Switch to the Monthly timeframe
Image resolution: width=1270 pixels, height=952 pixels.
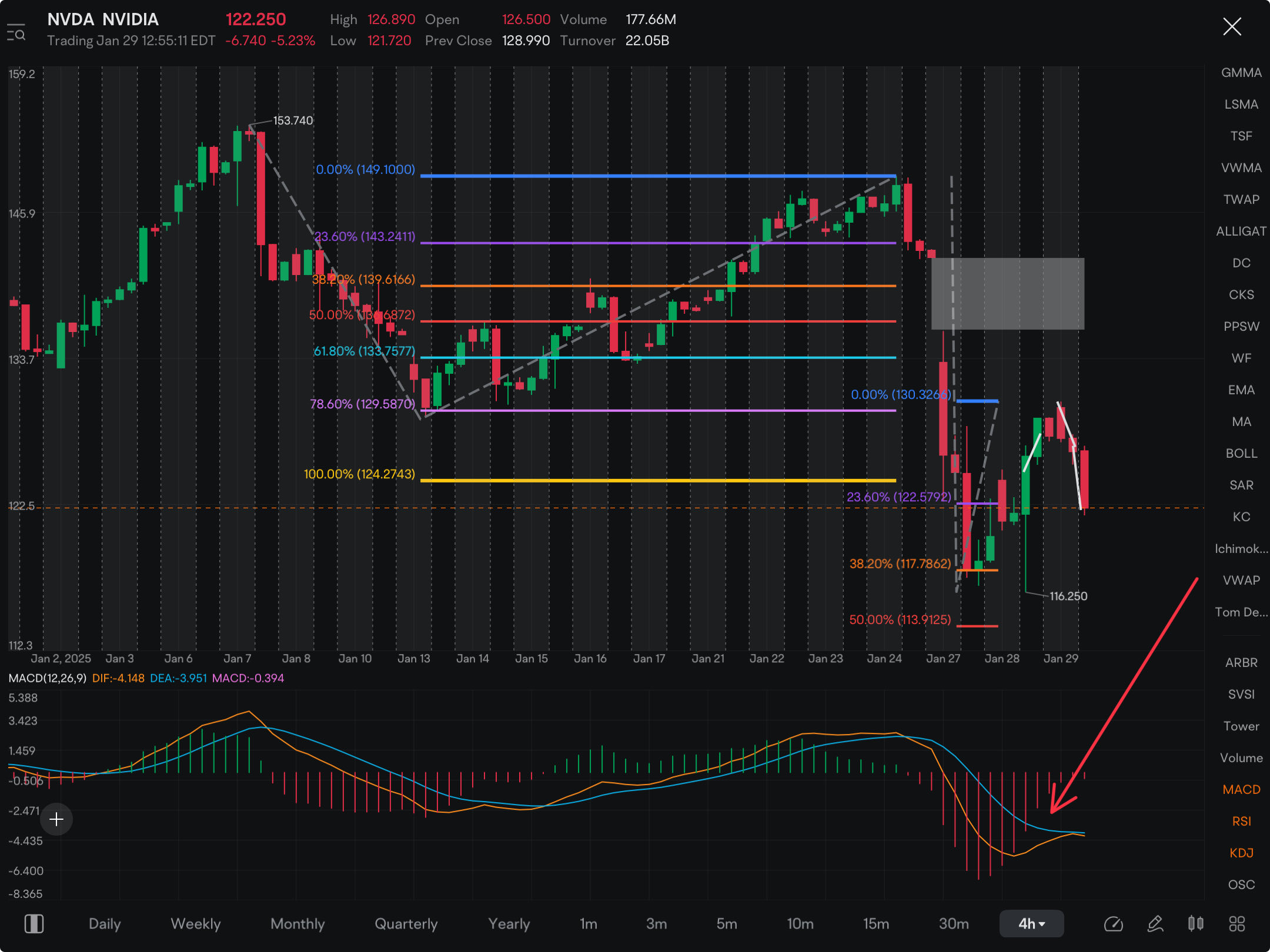click(298, 924)
